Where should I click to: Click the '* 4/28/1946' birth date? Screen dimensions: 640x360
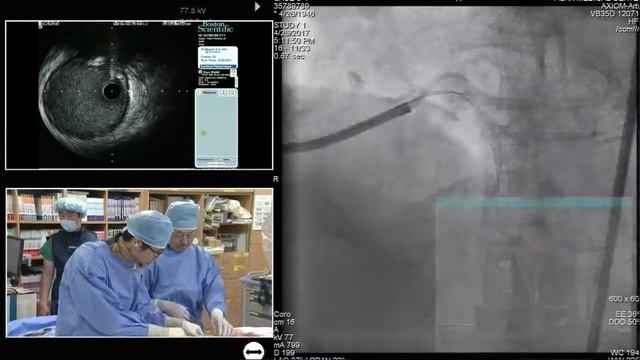pyautogui.click(x=294, y=14)
